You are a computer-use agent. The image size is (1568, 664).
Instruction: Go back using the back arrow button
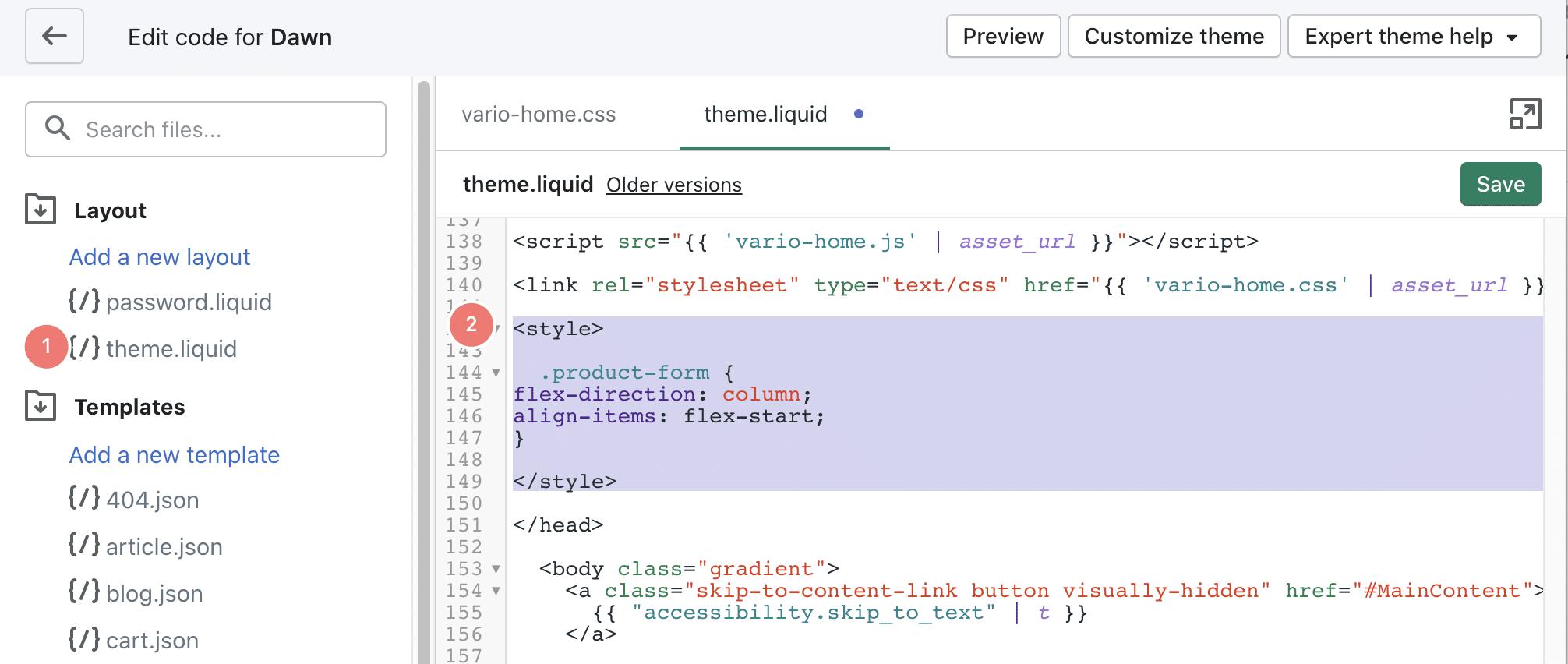coord(55,36)
